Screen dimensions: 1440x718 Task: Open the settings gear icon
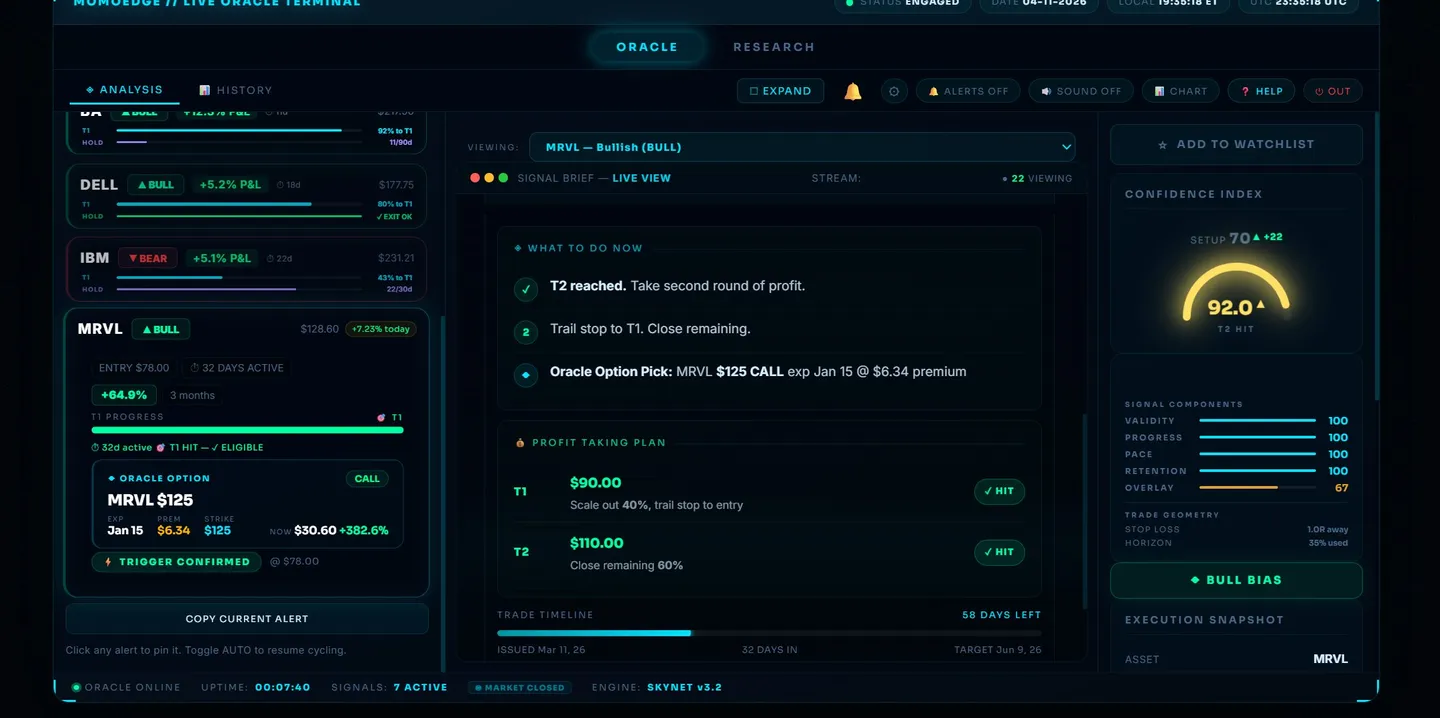[x=894, y=90]
